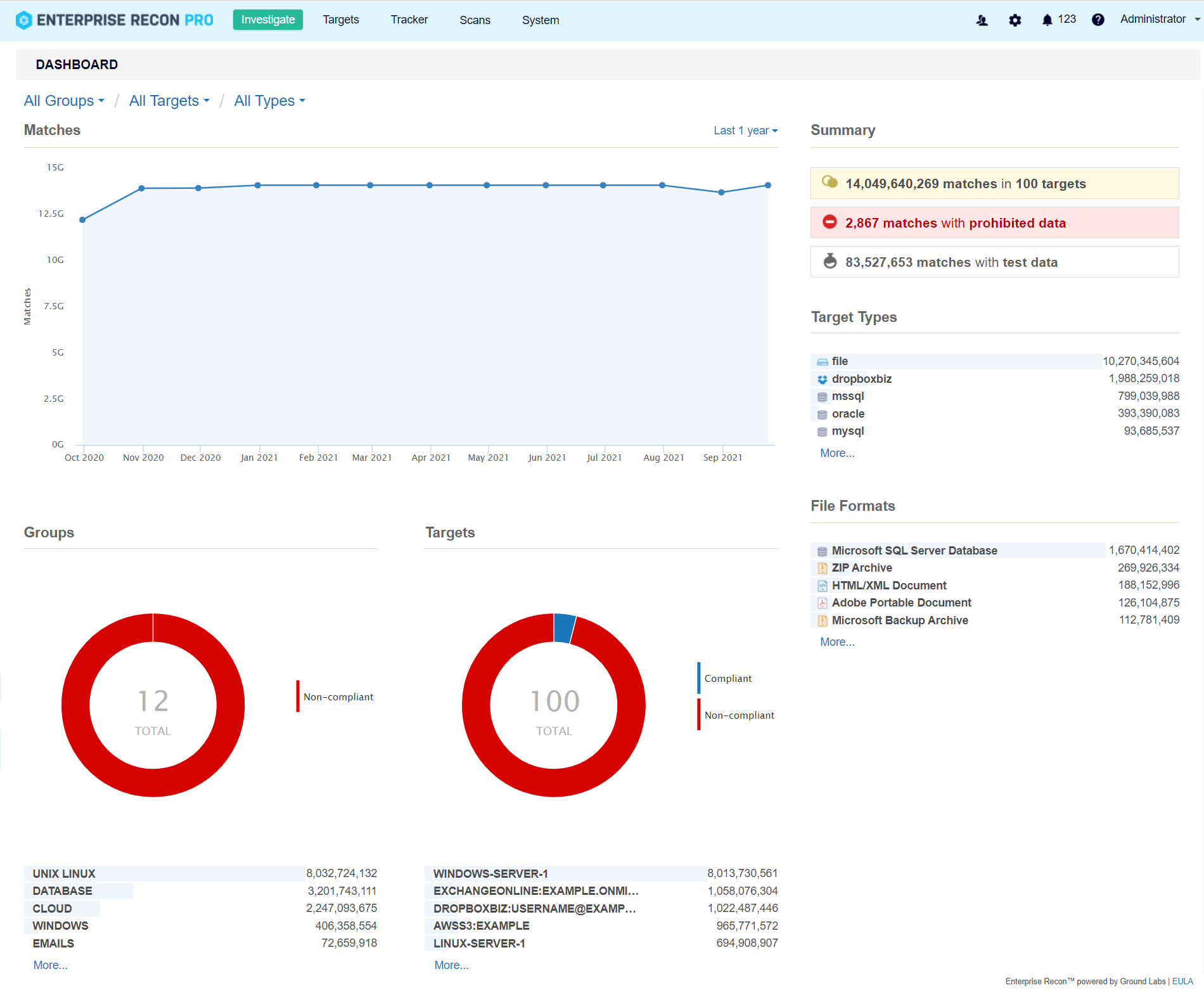Image resolution: width=1204 pixels, height=995 pixels.
Task: Open the Scans menu item
Action: click(x=474, y=20)
